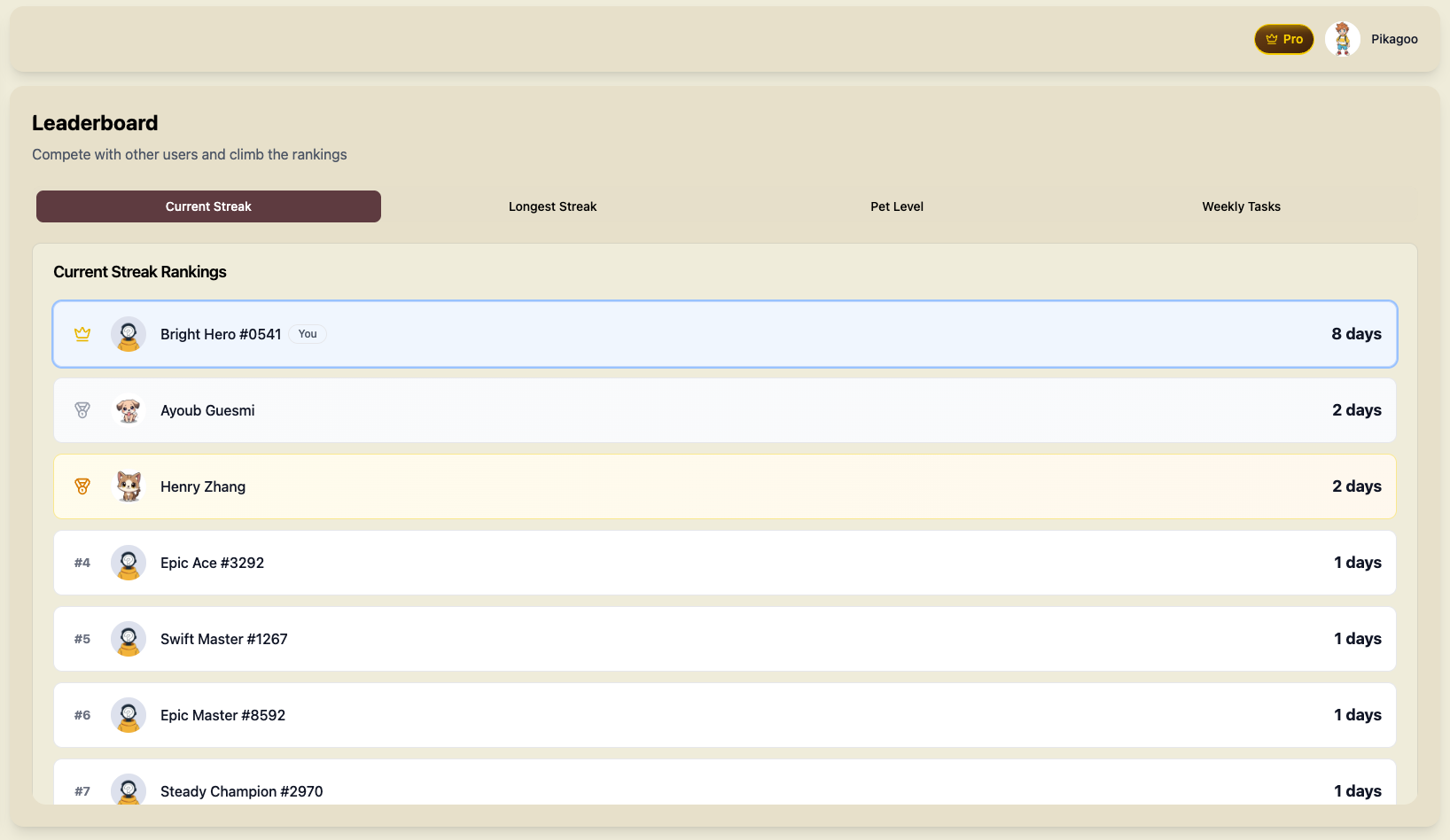Click Epic Ace #3292's avatar

[x=129, y=563]
